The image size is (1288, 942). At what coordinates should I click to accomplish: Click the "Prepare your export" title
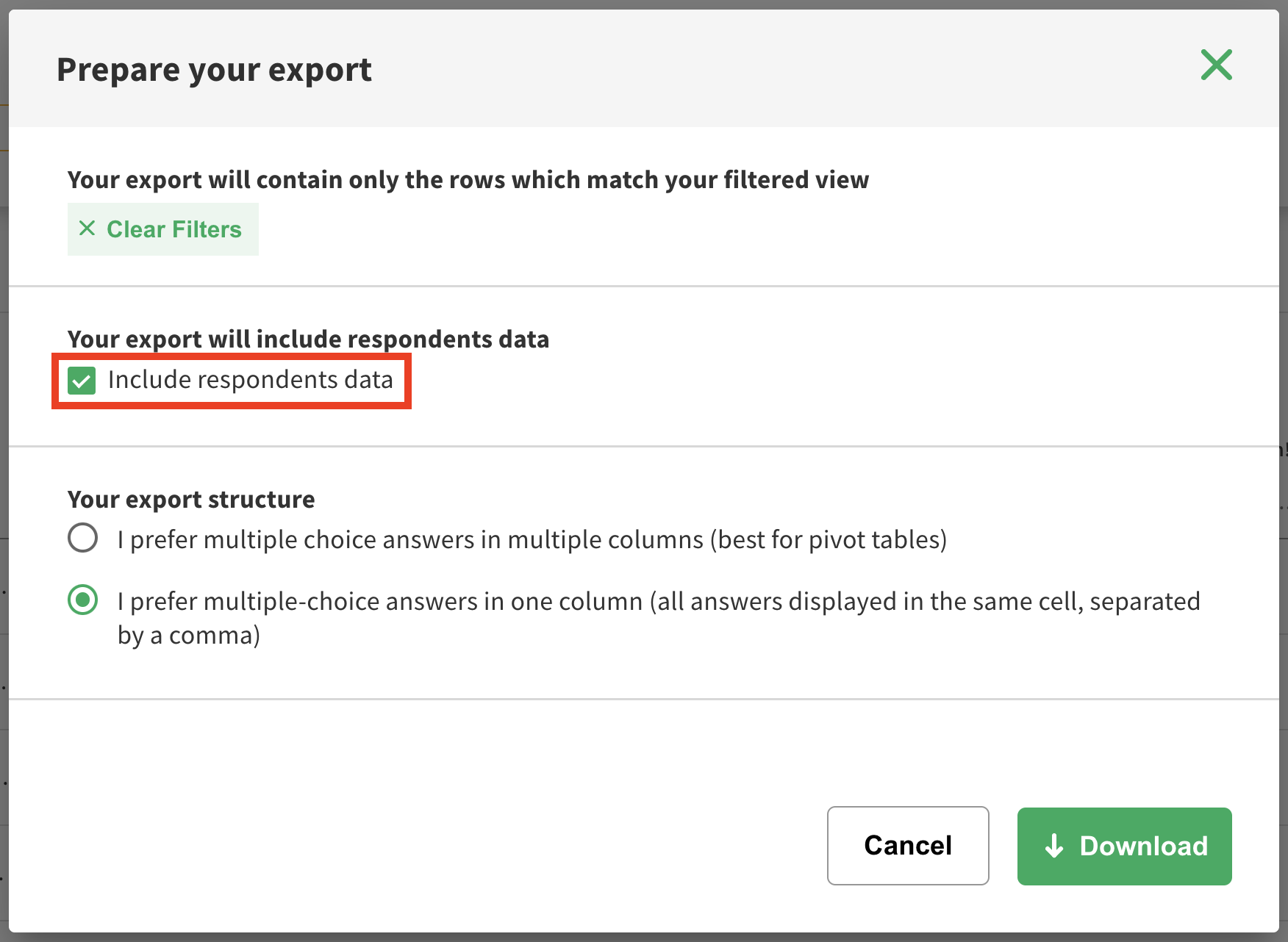pos(214,70)
